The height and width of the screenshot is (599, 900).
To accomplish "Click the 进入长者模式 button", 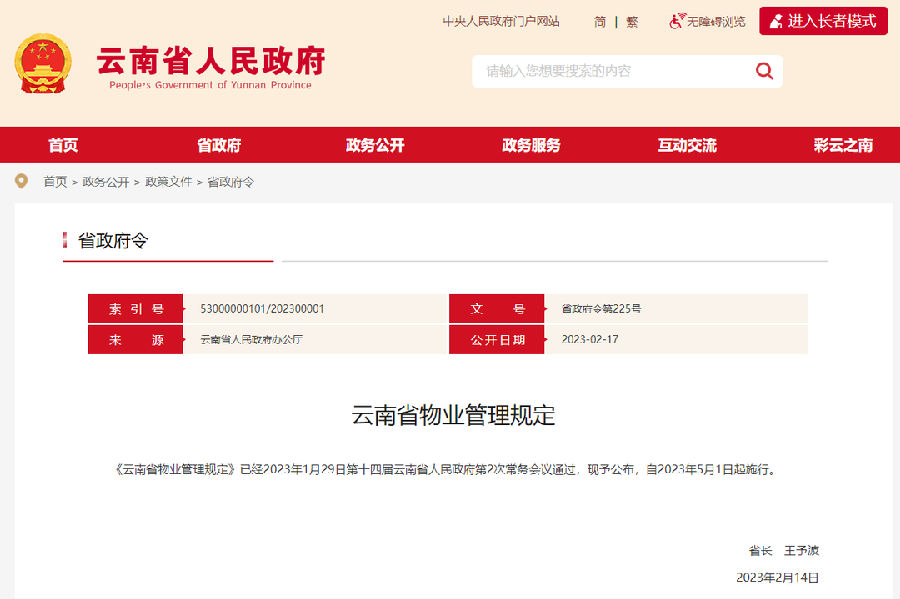I will point(823,21).
